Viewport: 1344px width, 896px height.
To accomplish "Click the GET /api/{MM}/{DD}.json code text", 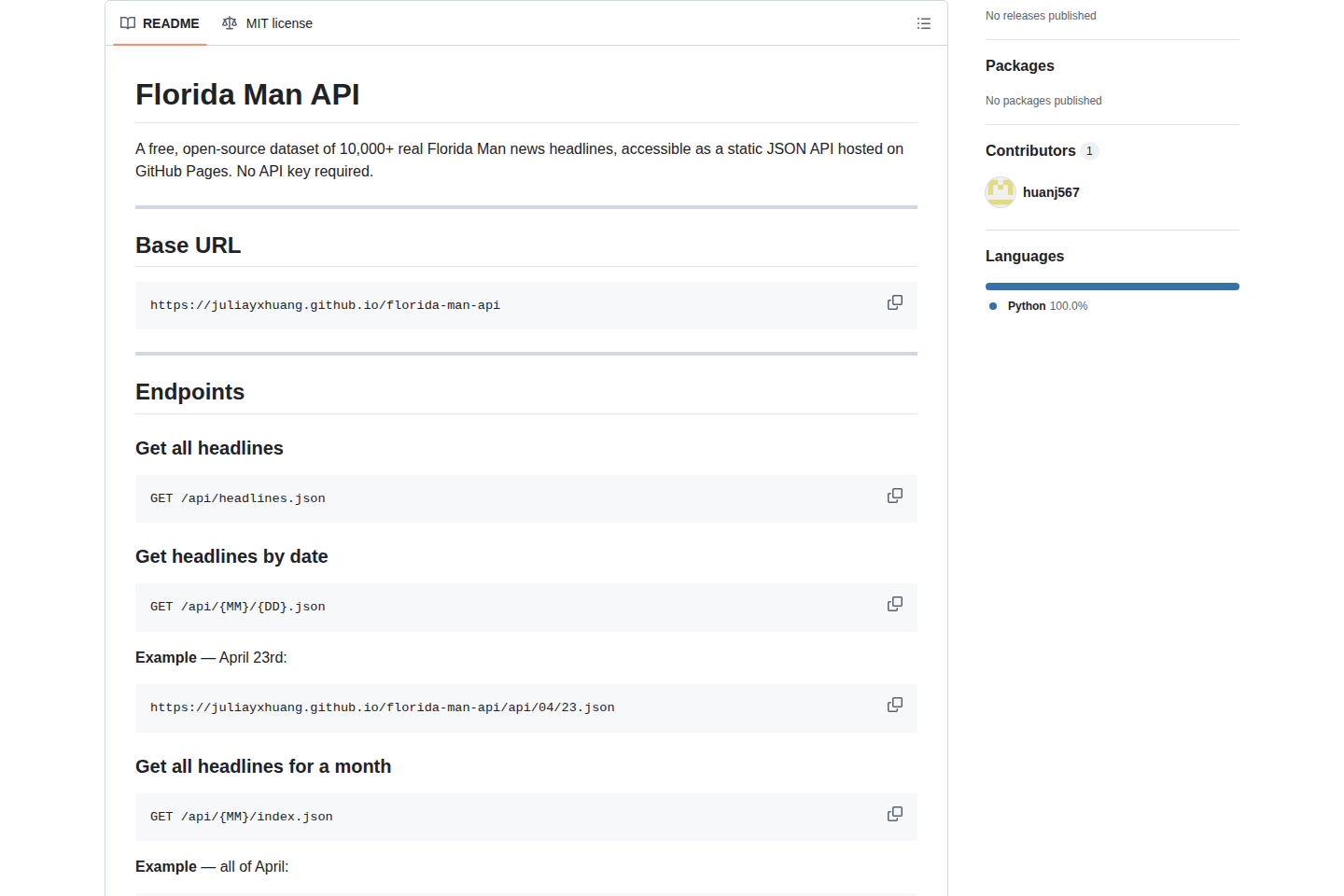I will [238, 607].
